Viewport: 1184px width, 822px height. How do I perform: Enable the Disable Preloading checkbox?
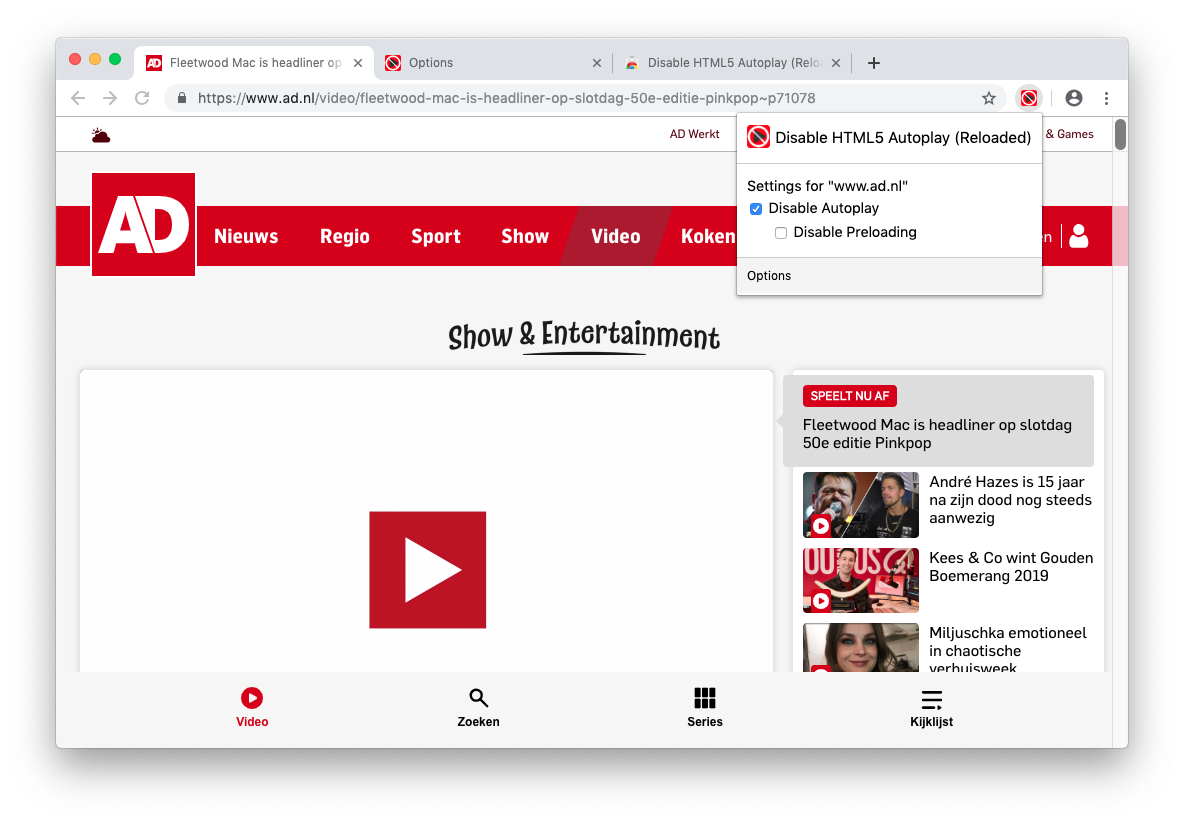point(781,233)
